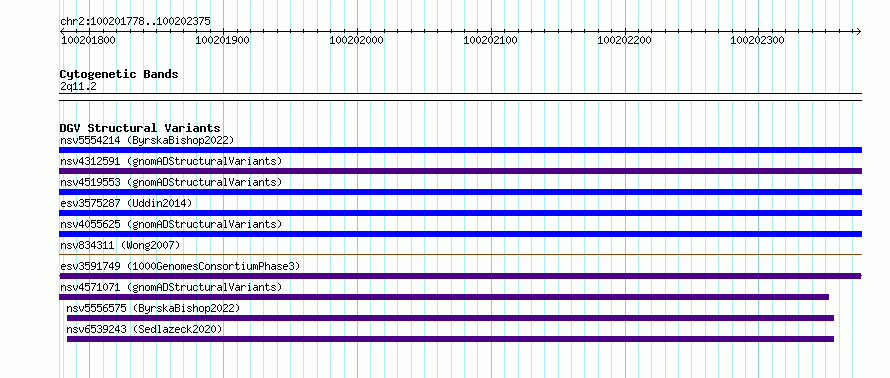Click the blue bar under nsv5554214
Viewport: 890px width, 378px height.
(x=460, y=150)
